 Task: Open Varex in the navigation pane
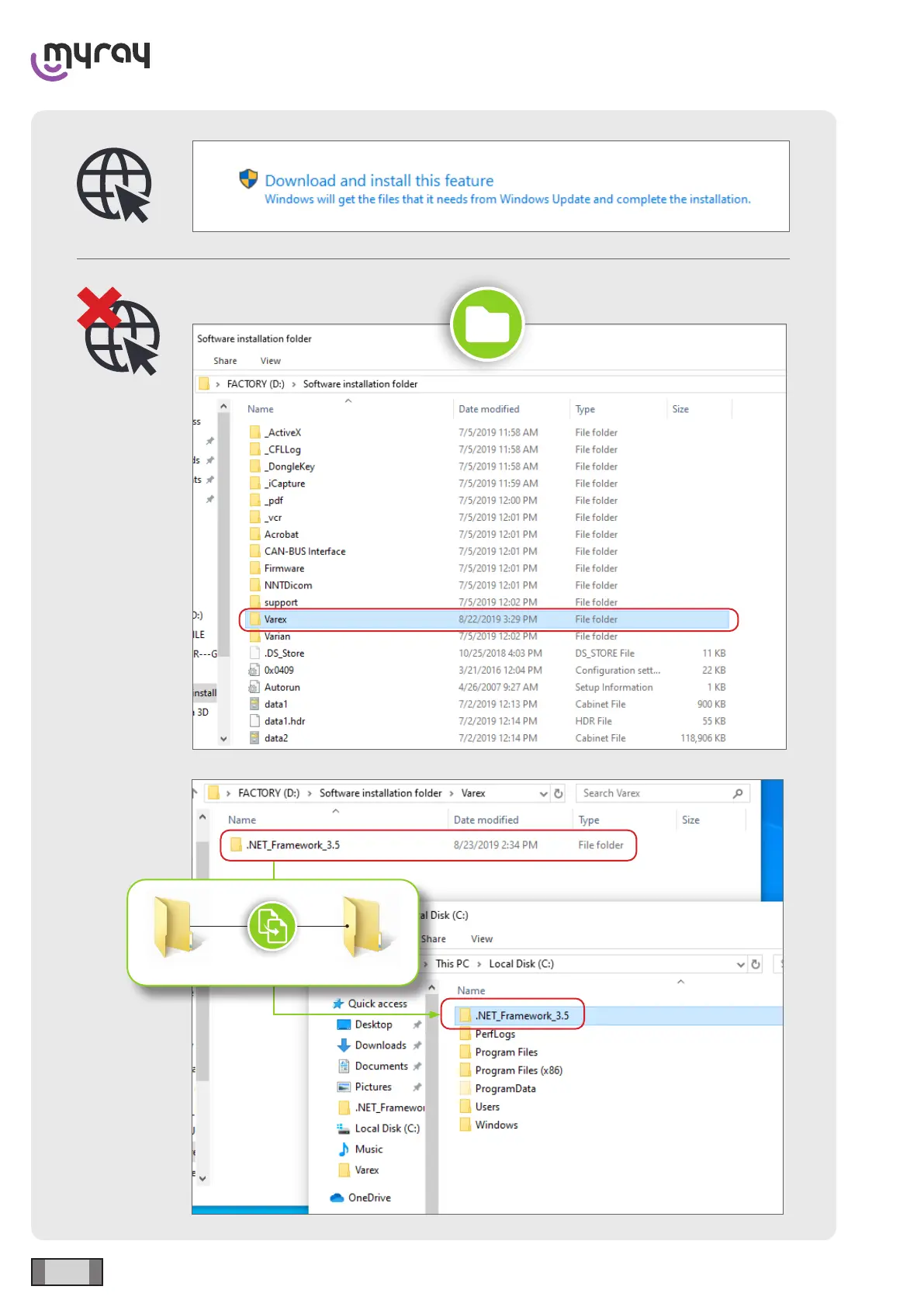click(358, 1170)
